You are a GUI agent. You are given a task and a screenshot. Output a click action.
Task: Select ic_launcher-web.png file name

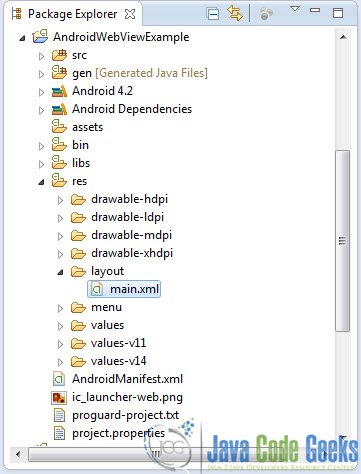[127, 397]
